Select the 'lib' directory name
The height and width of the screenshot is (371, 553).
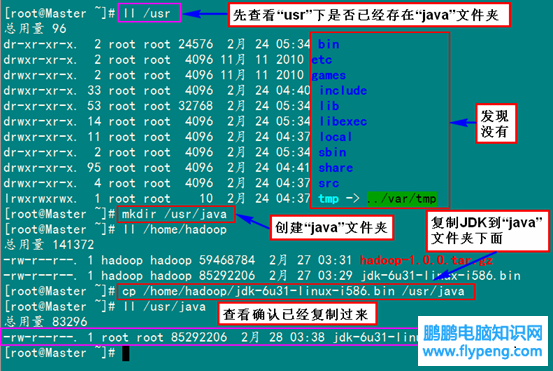point(329,106)
